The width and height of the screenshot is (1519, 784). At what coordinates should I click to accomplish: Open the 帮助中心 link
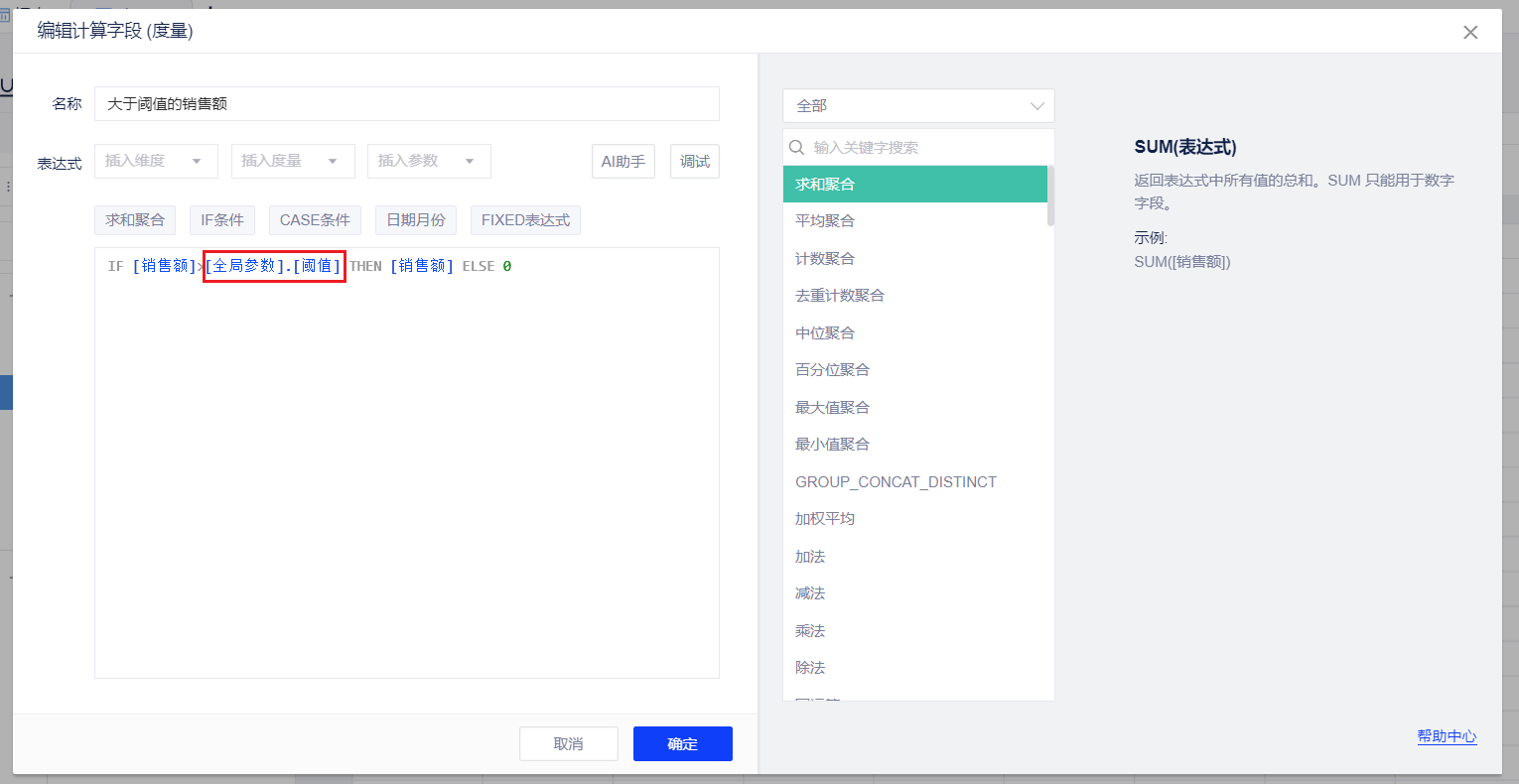[x=1447, y=736]
